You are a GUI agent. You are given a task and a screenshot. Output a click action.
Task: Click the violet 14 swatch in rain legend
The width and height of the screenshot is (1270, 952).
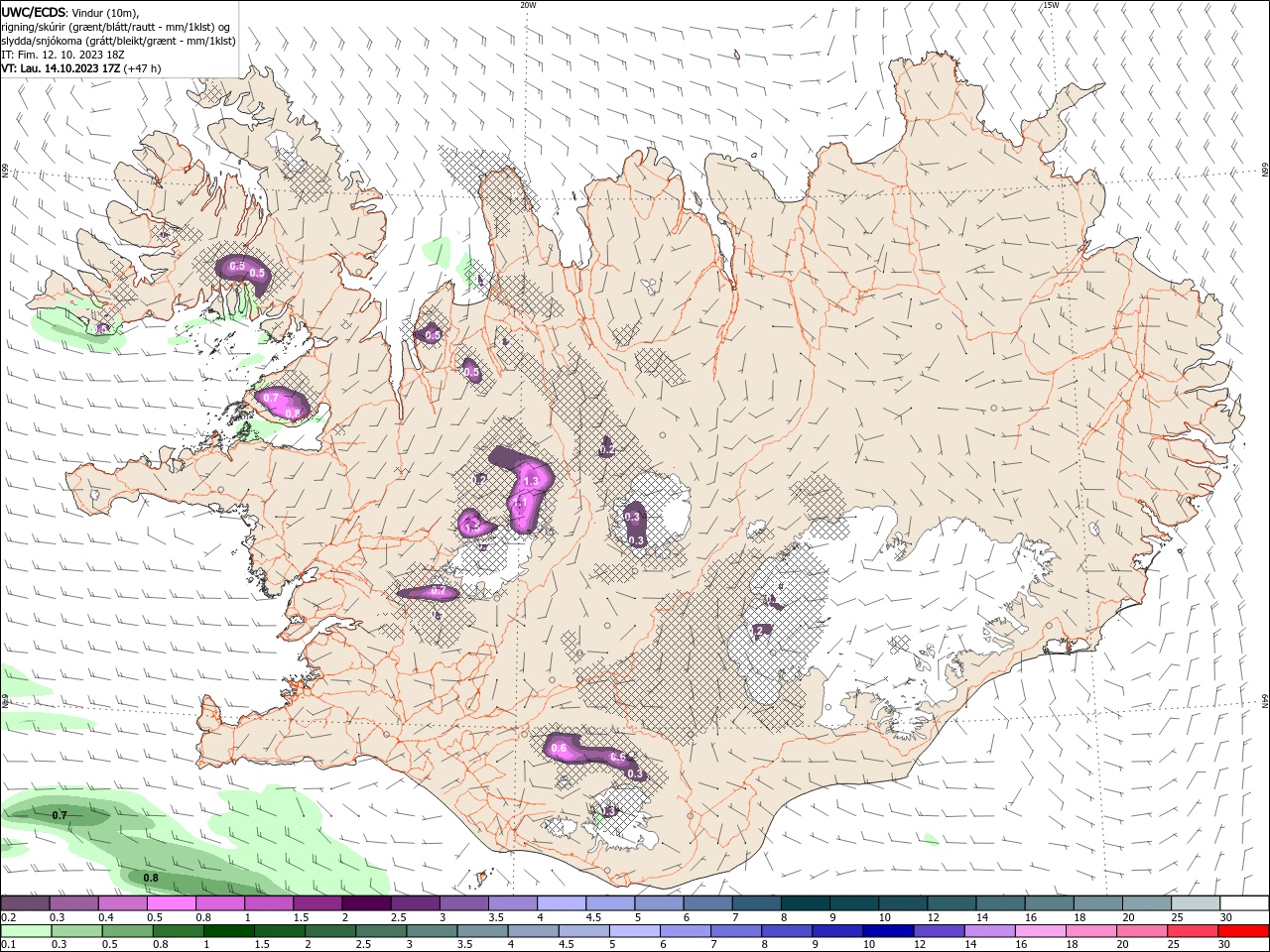989,931
